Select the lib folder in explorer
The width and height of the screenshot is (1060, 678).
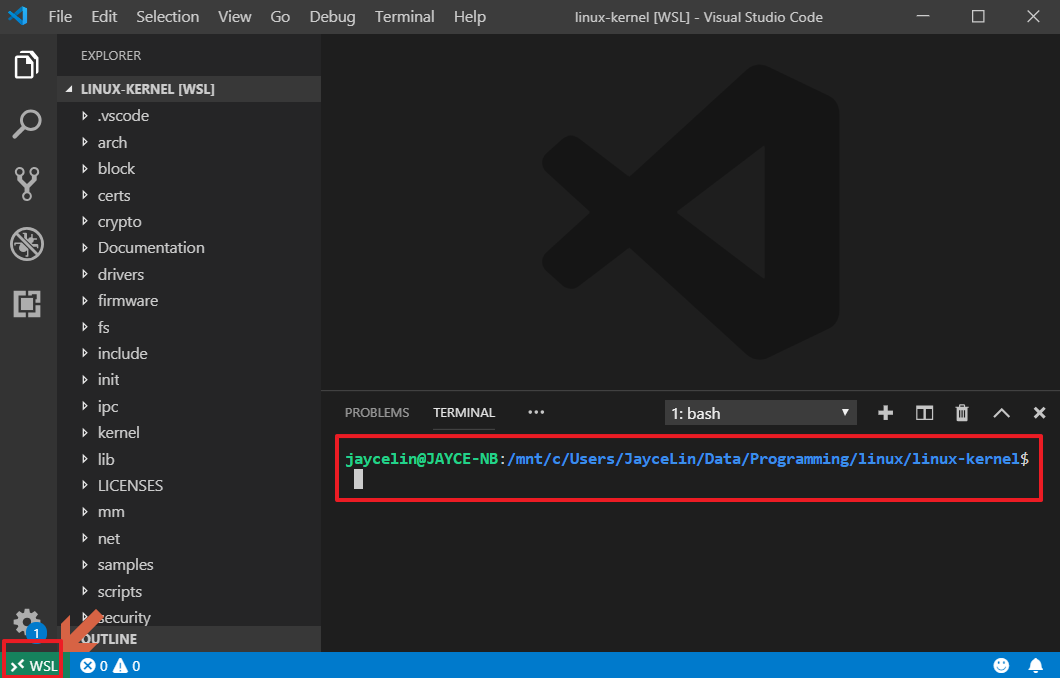tap(189, 459)
